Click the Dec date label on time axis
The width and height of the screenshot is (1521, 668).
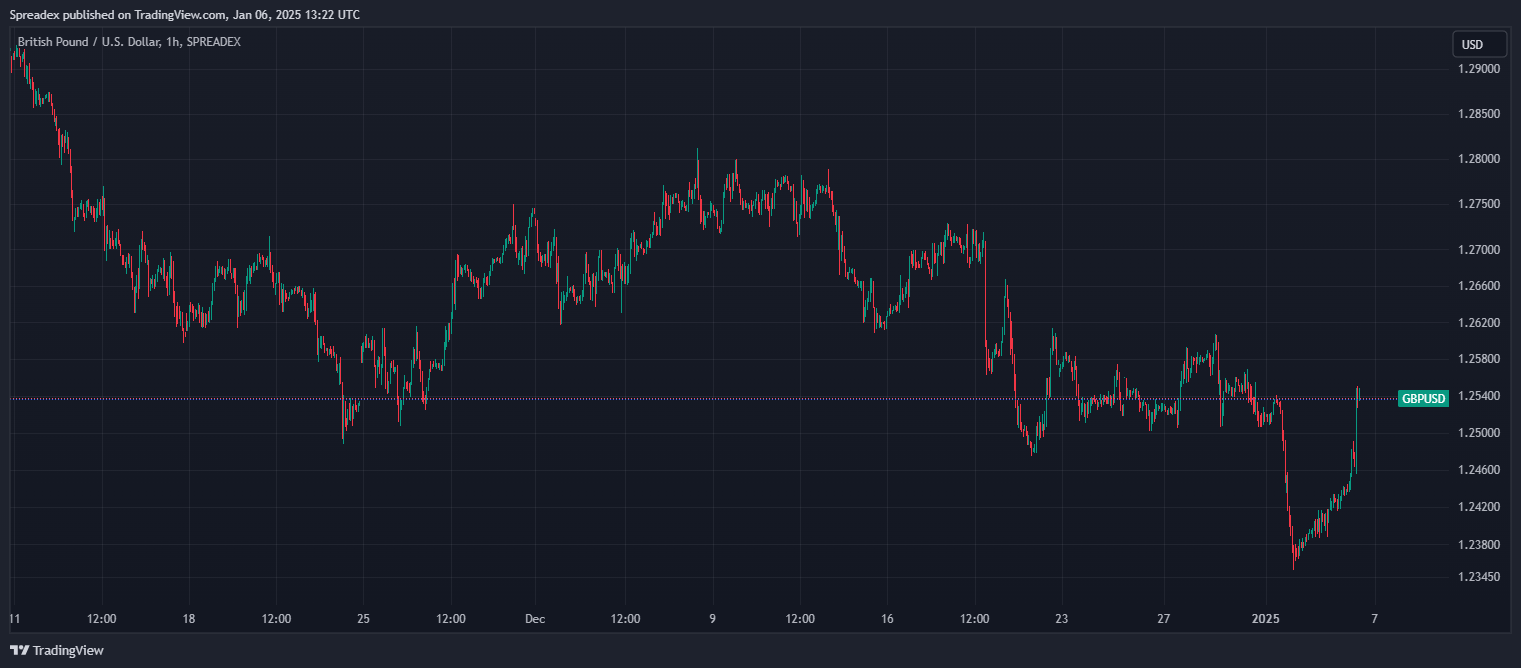point(535,619)
